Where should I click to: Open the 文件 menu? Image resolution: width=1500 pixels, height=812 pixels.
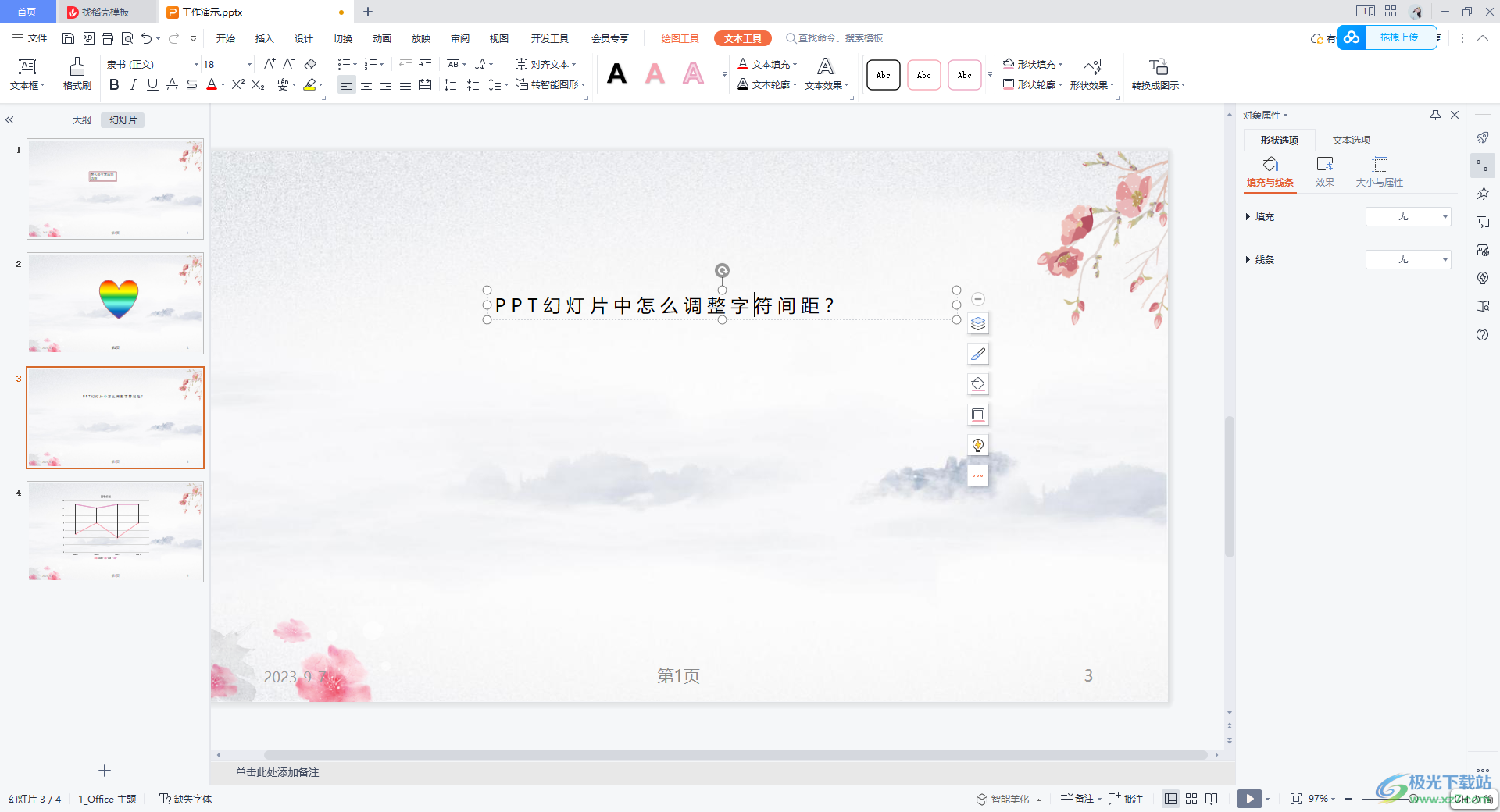(30, 38)
